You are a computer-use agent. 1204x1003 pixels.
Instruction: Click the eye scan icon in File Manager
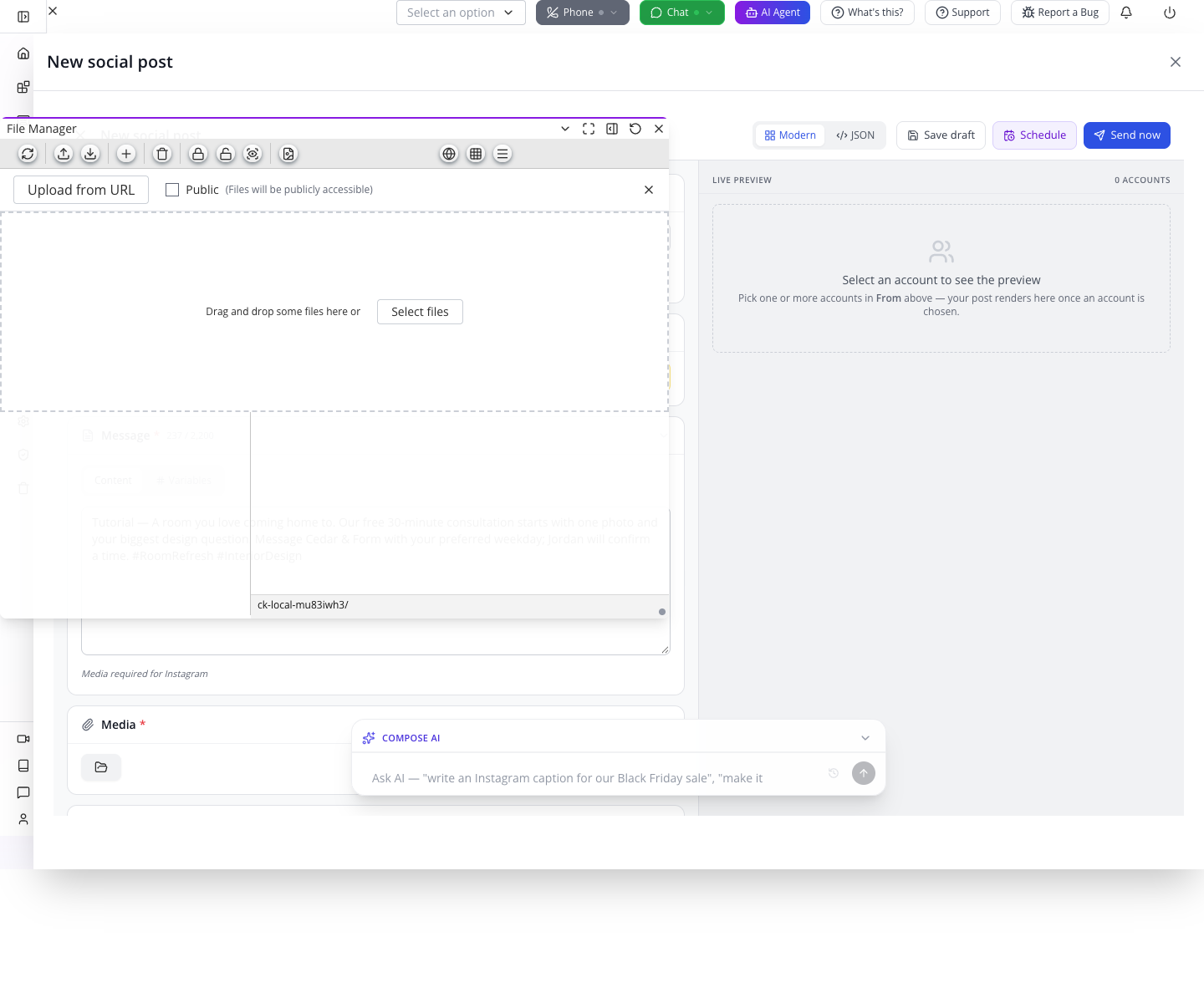tap(253, 154)
